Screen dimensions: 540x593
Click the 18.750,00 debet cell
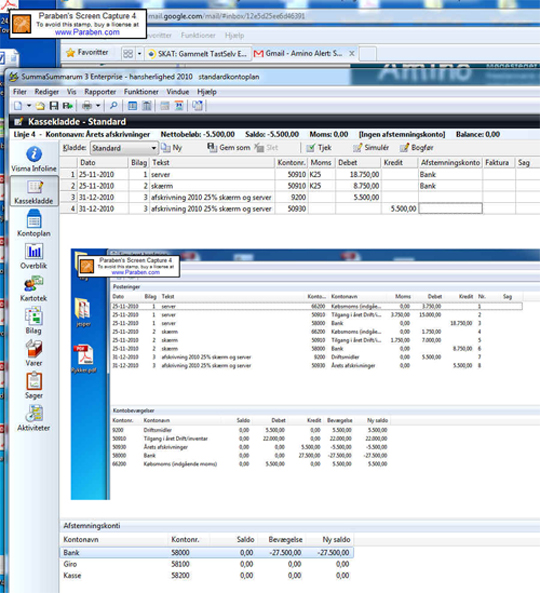358,175
